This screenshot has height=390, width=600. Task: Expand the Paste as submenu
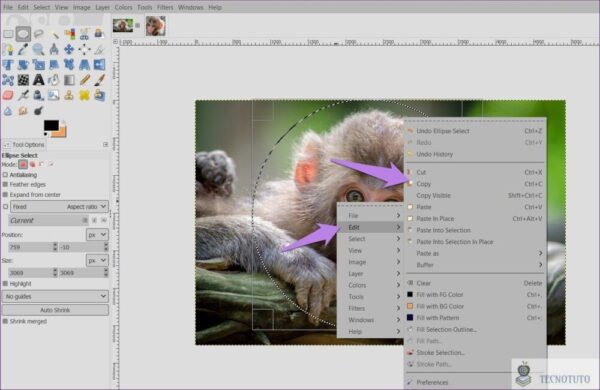click(475, 253)
